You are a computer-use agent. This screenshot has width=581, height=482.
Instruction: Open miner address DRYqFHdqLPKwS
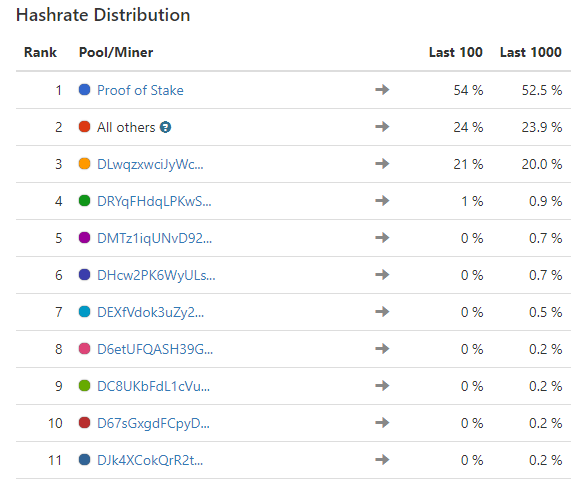(x=154, y=202)
